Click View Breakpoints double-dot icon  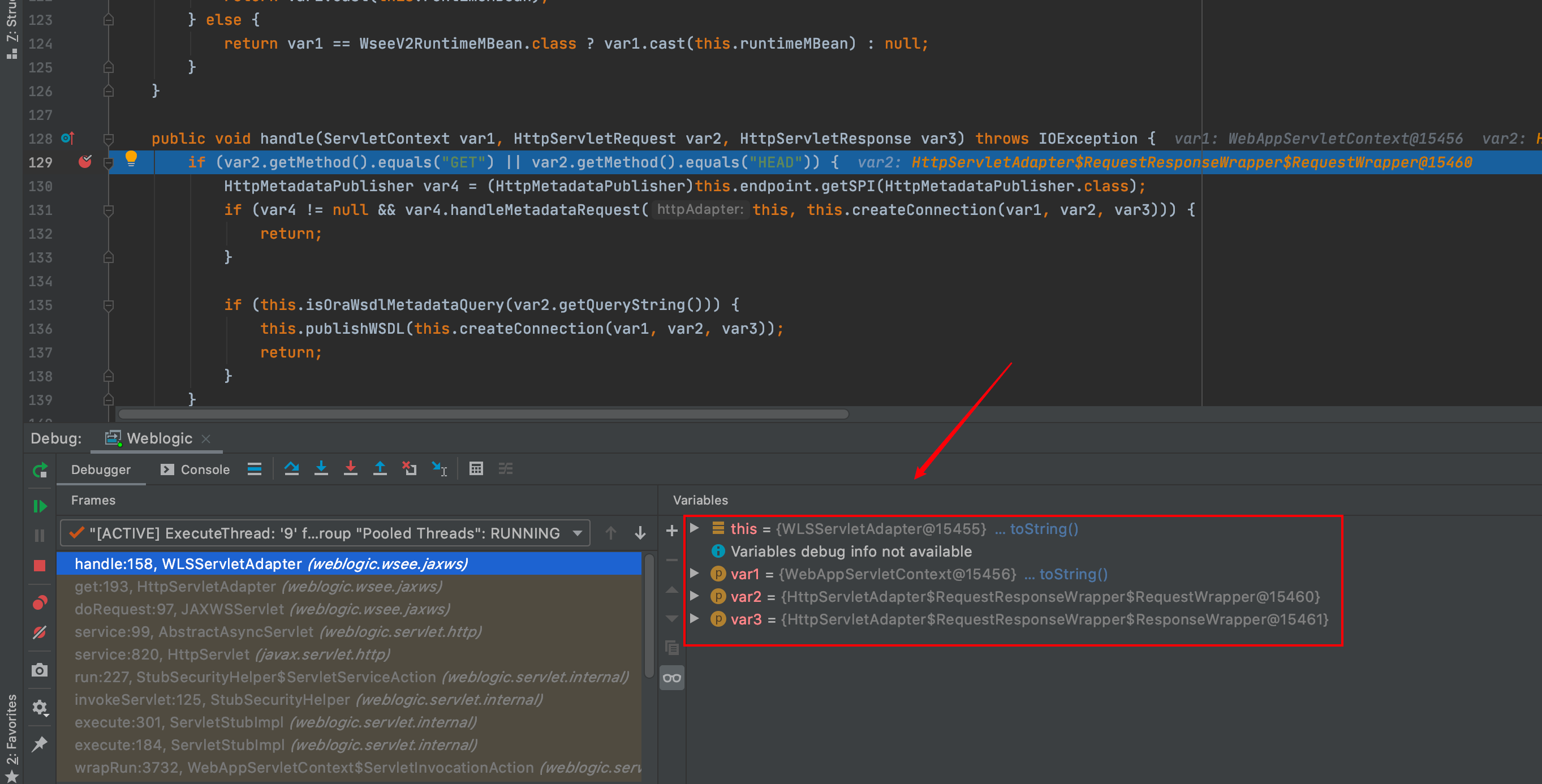[40, 602]
